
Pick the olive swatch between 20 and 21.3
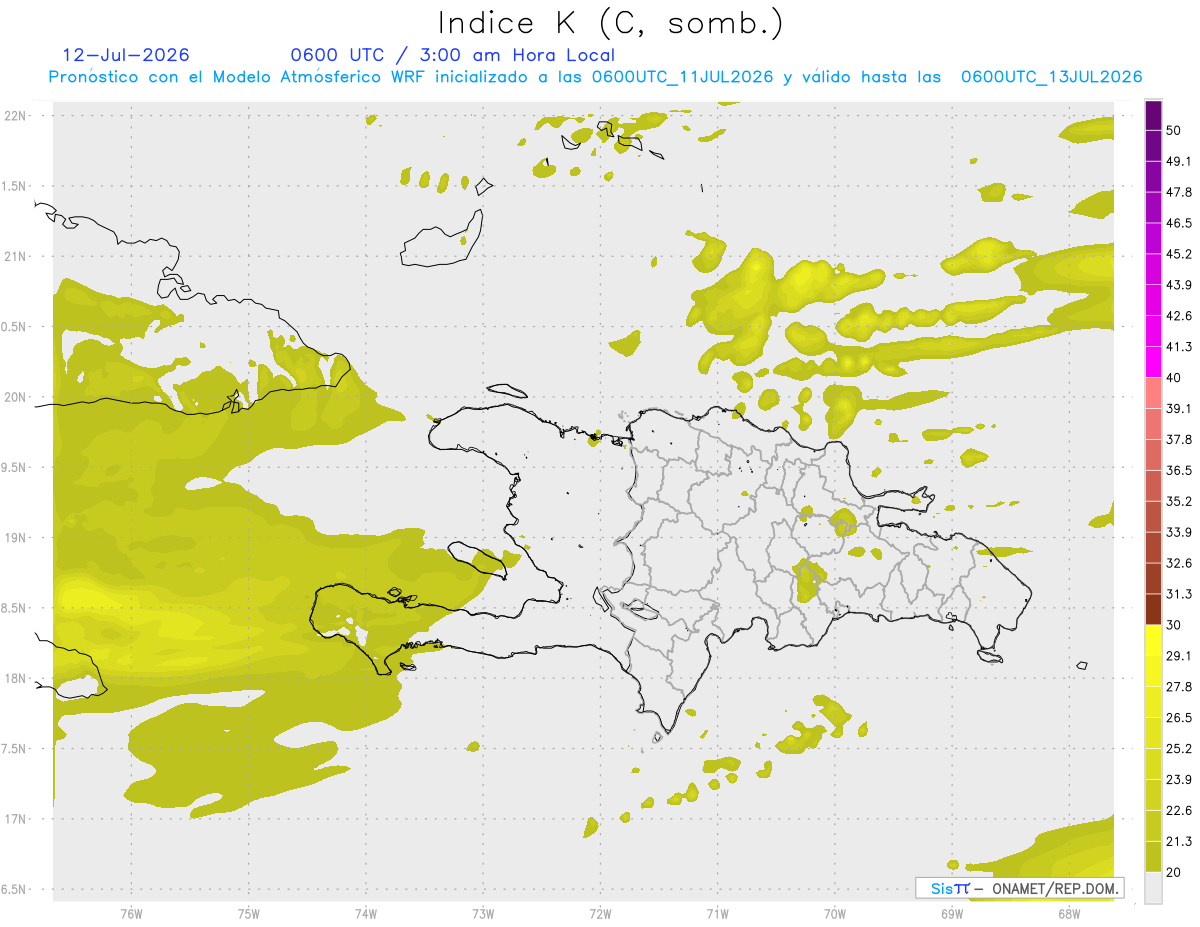(1153, 857)
